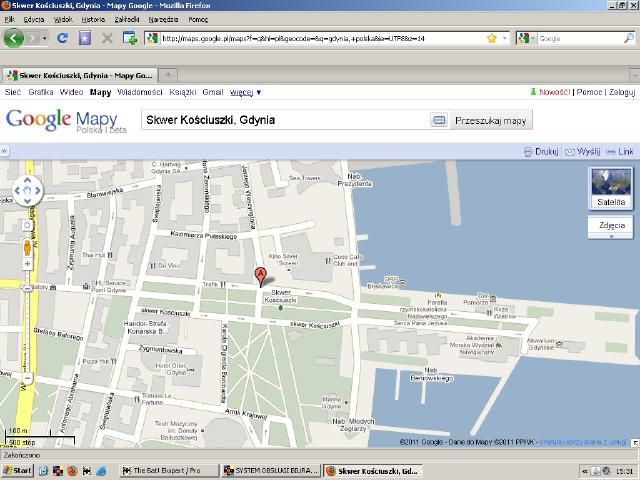Open the Widok menu
This screenshot has height=480, width=640.
(63, 19)
